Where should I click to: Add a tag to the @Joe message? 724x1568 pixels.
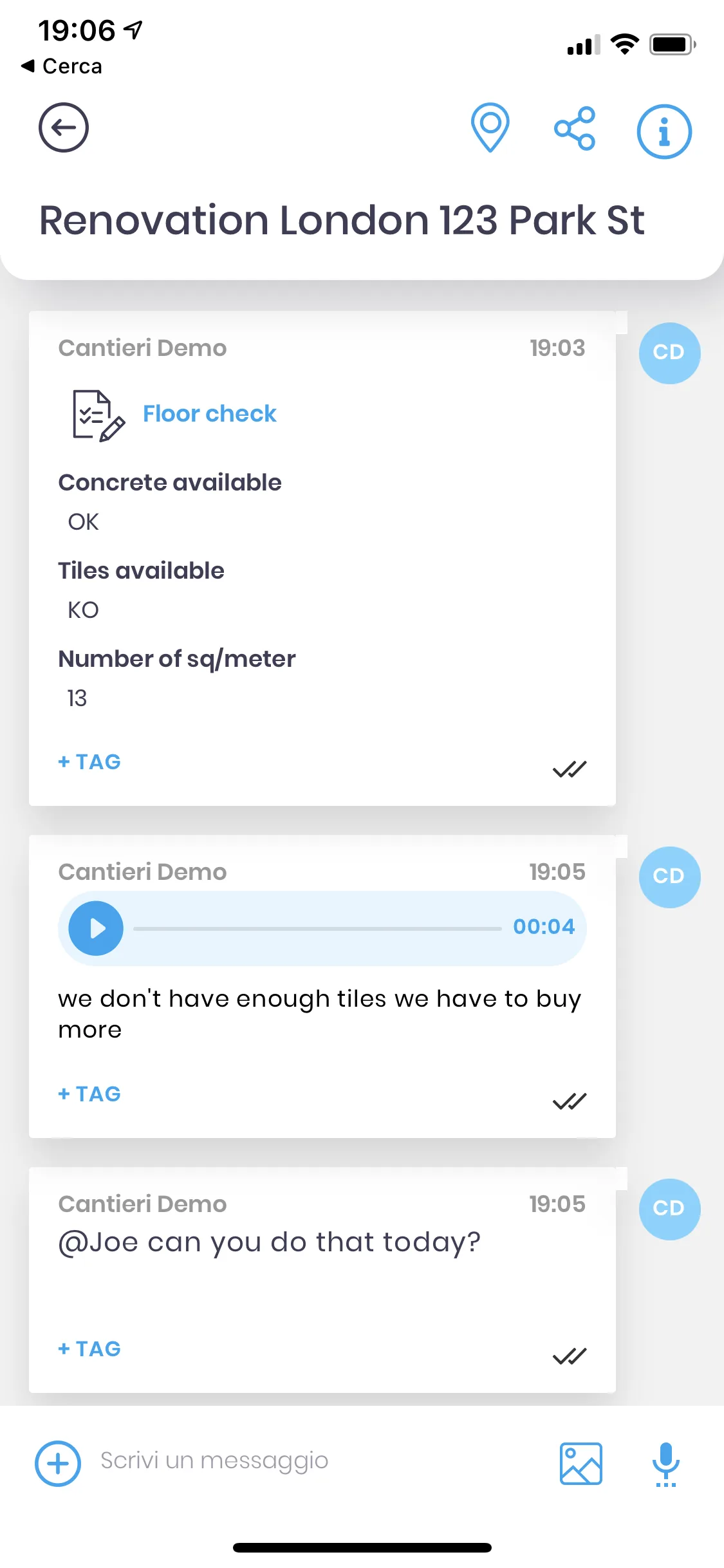point(89,1349)
